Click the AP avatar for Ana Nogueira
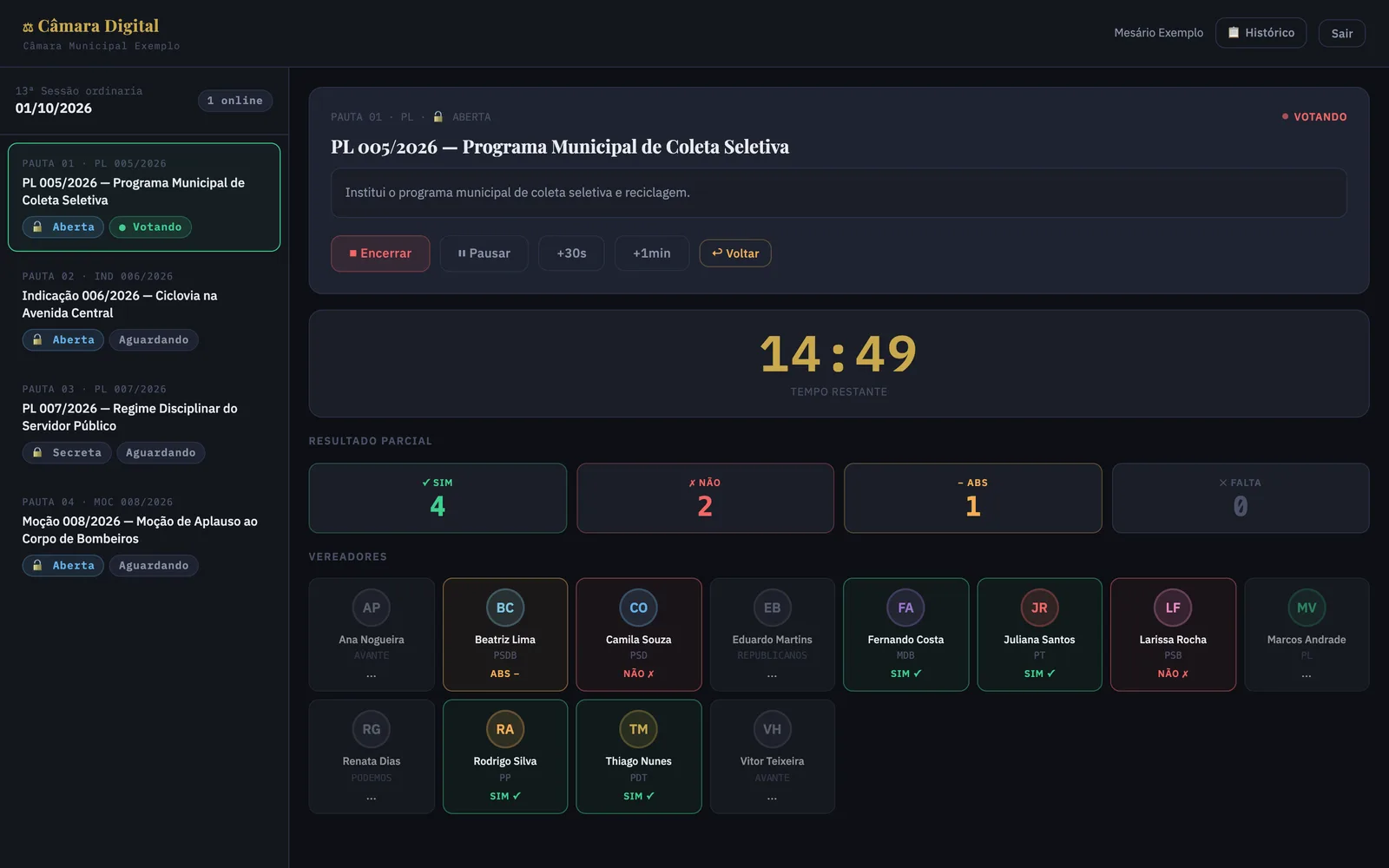This screenshot has width=1389, height=868. coord(372,608)
